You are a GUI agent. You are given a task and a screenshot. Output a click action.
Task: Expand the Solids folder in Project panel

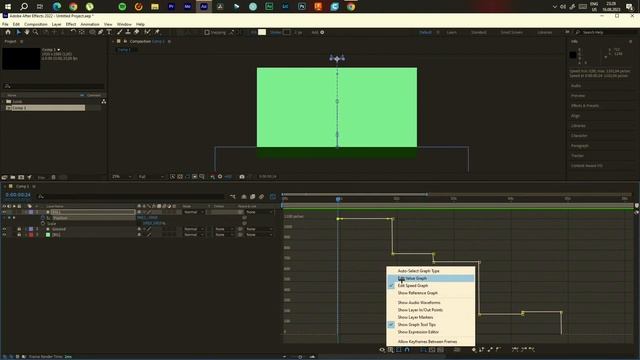[3, 101]
